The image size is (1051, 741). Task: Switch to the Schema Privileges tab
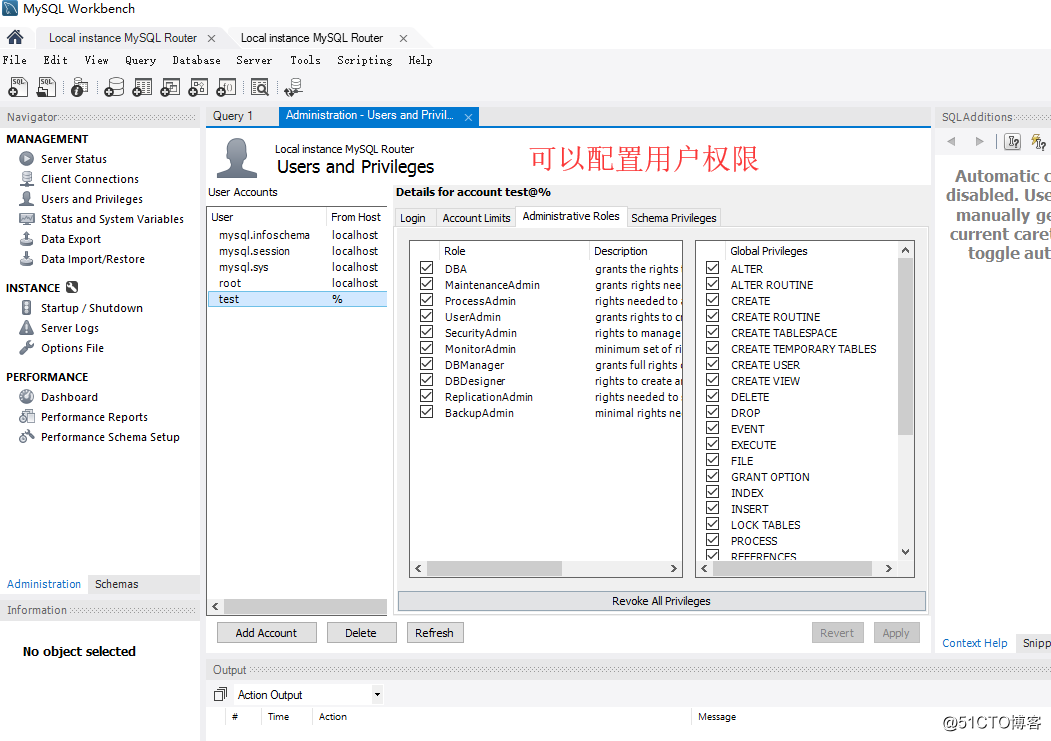[x=674, y=218]
